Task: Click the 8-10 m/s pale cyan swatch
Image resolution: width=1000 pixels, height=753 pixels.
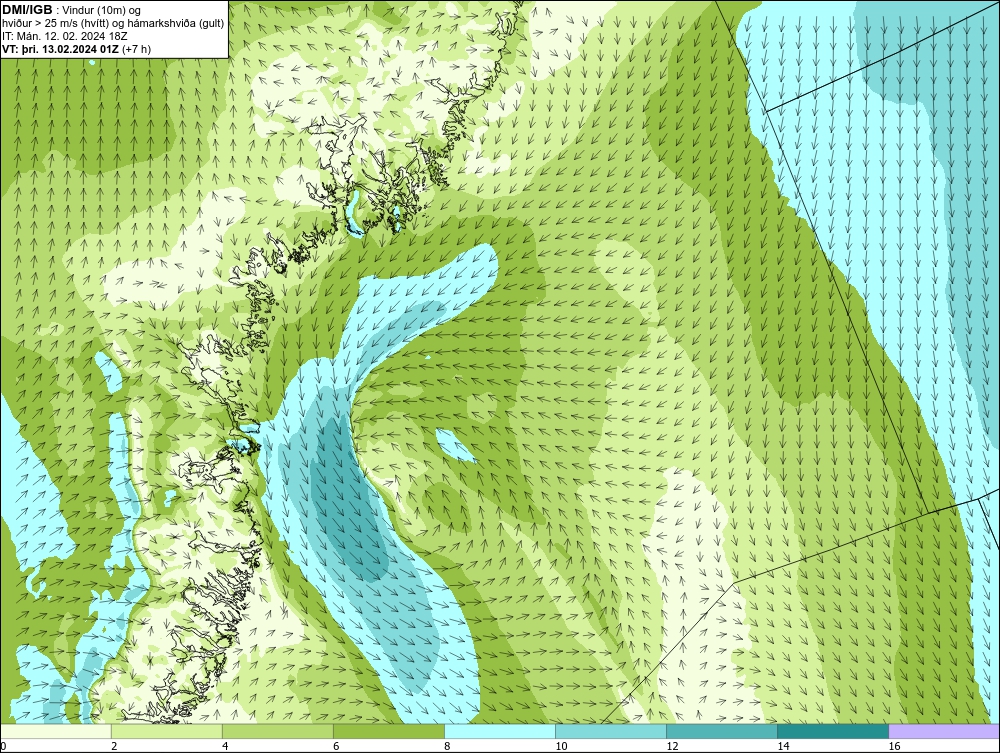Action: (x=499, y=731)
